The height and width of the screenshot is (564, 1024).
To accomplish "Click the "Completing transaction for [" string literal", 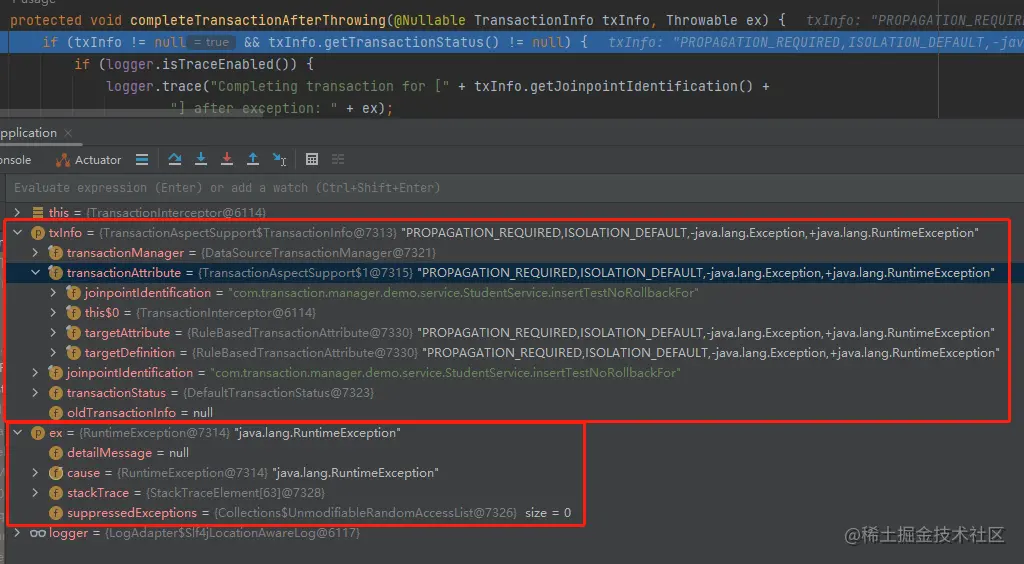I will tap(330, 86).
